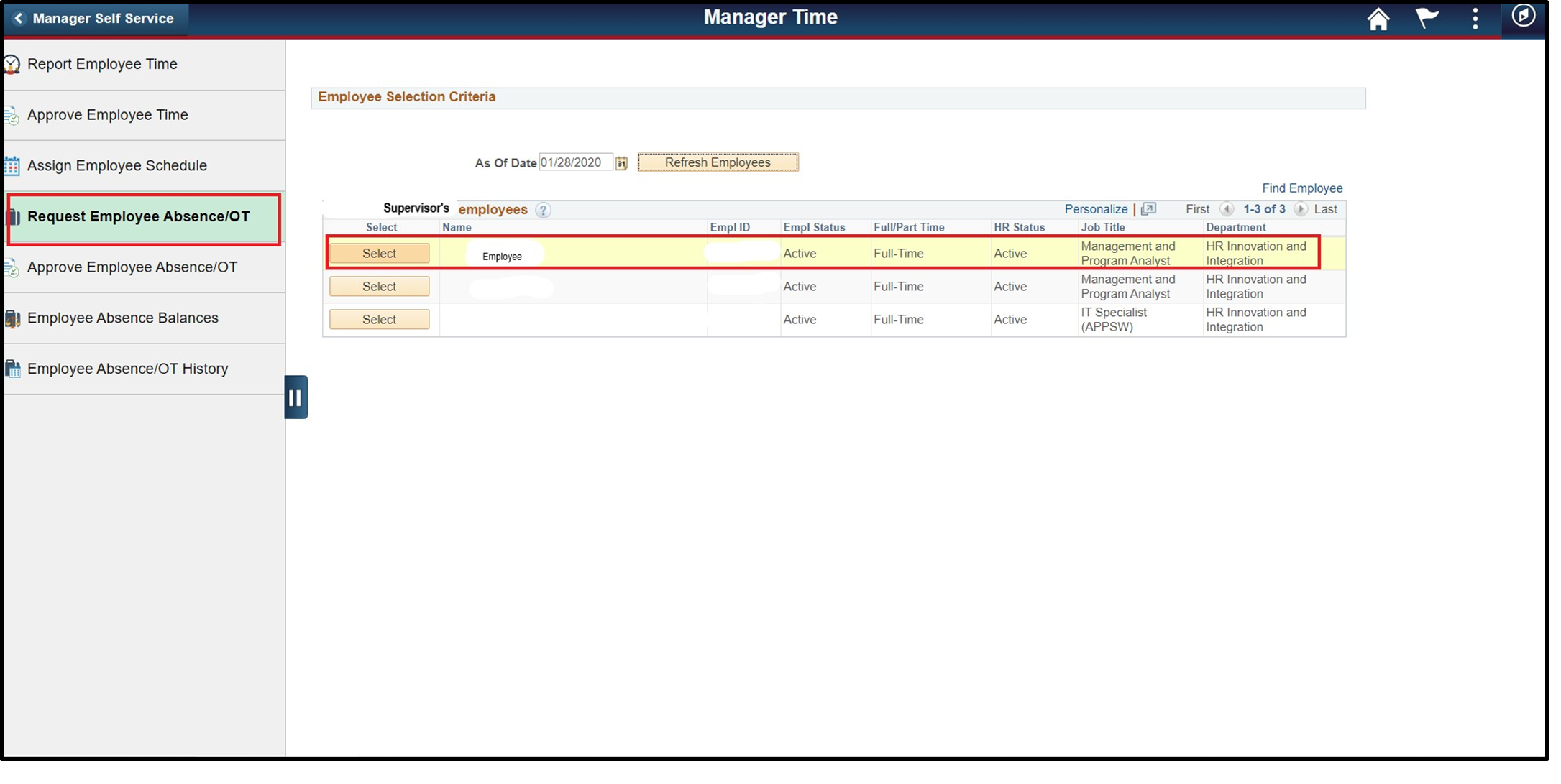The image size is (1561, 784).
Task: Go back to Manager Self Service
Action: click(96, 19)
